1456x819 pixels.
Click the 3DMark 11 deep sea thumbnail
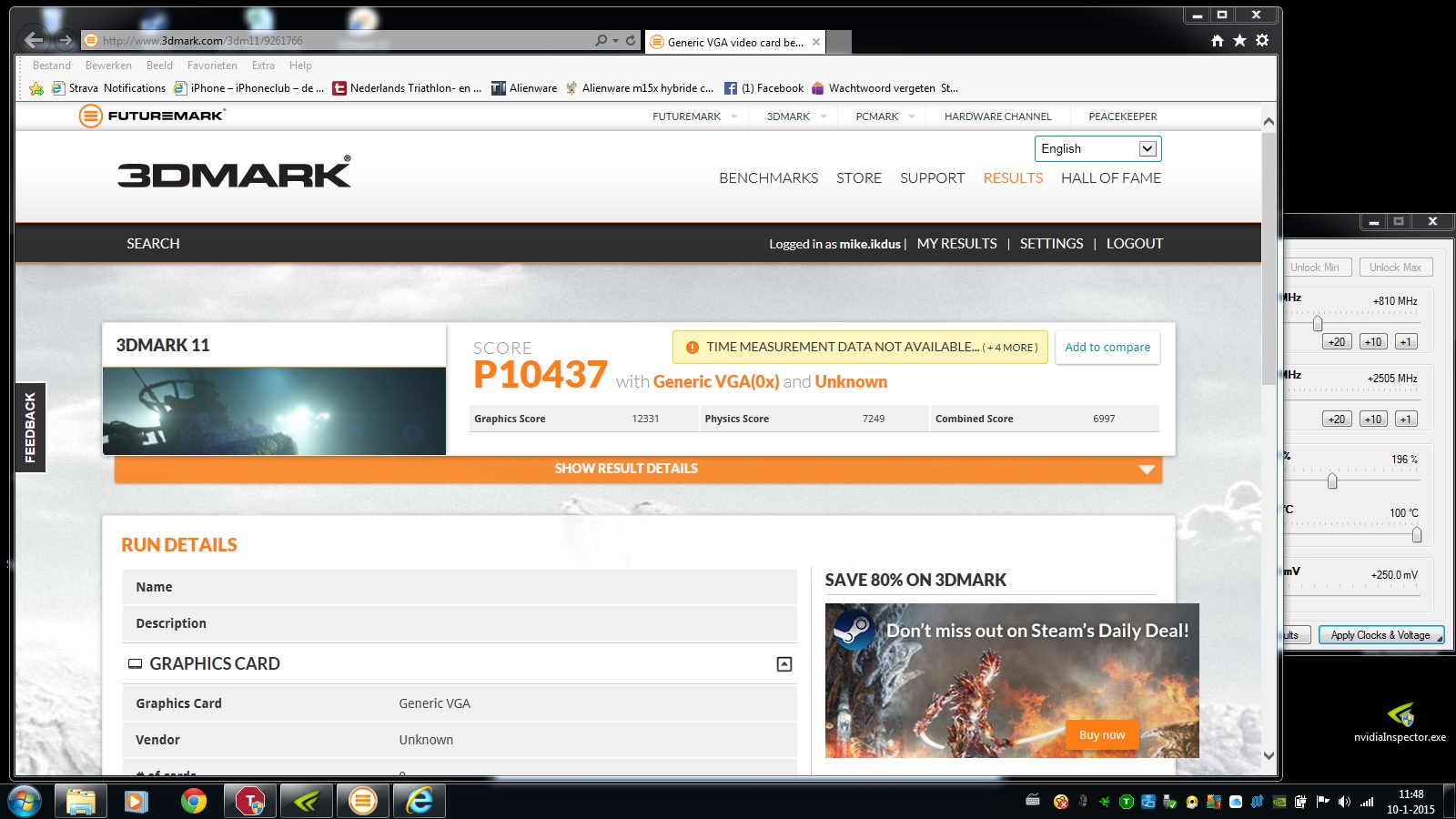(x=274, y=410)
